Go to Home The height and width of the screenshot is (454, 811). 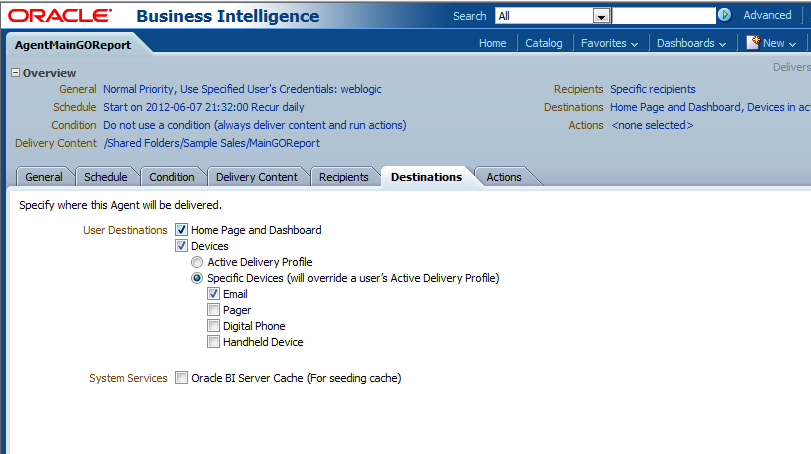tap(492, 43)
